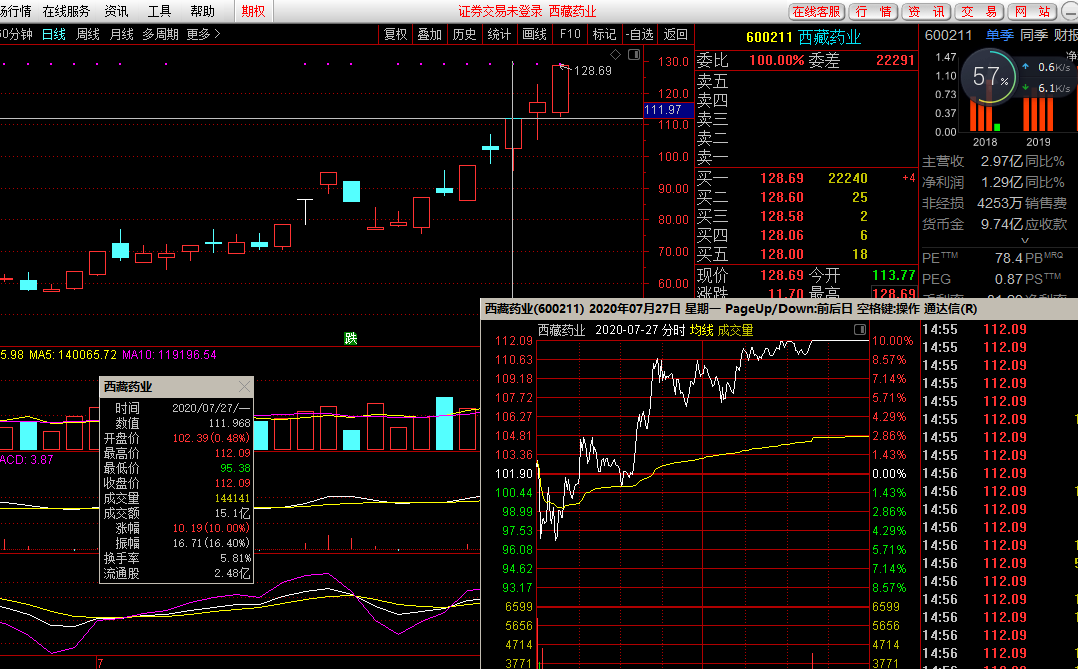Click the 委比 100.00% value

pos(776,61)
